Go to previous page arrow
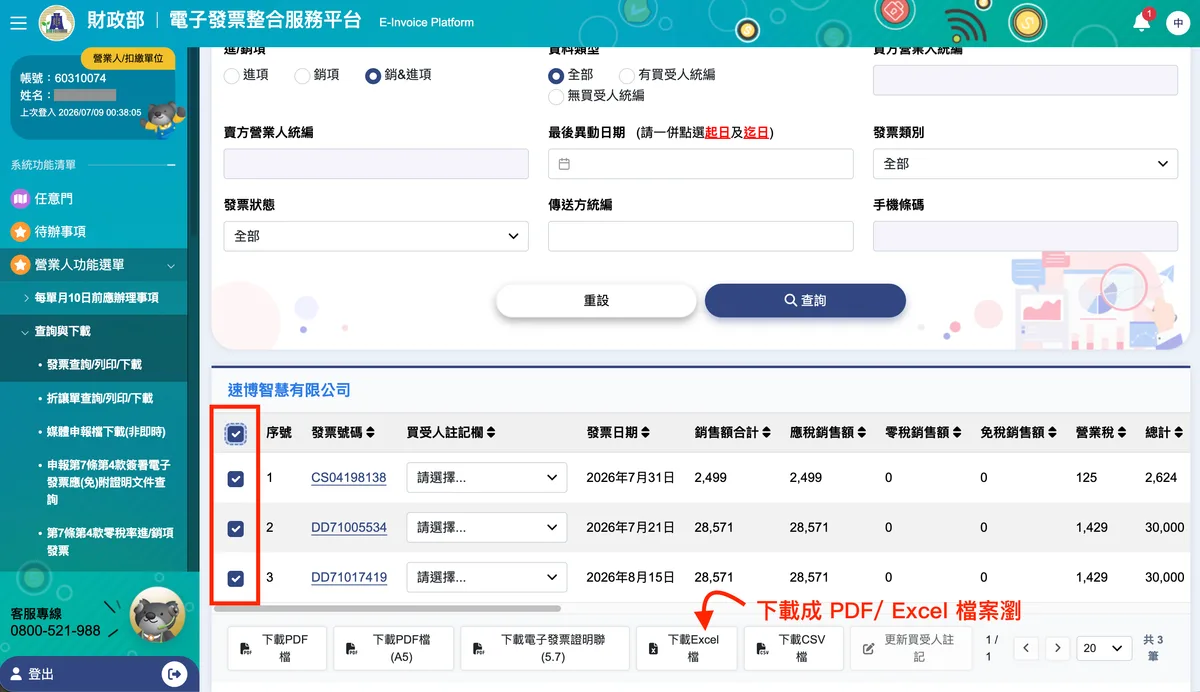This screenshot has width=1200, height=692. (1025, 648)
